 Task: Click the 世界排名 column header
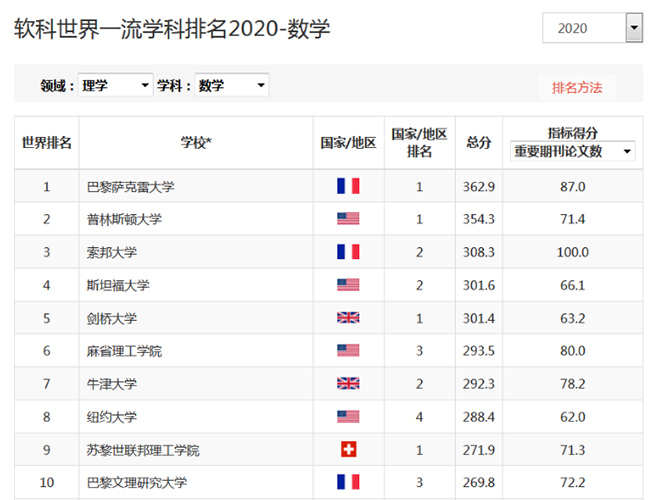[46, 142]
